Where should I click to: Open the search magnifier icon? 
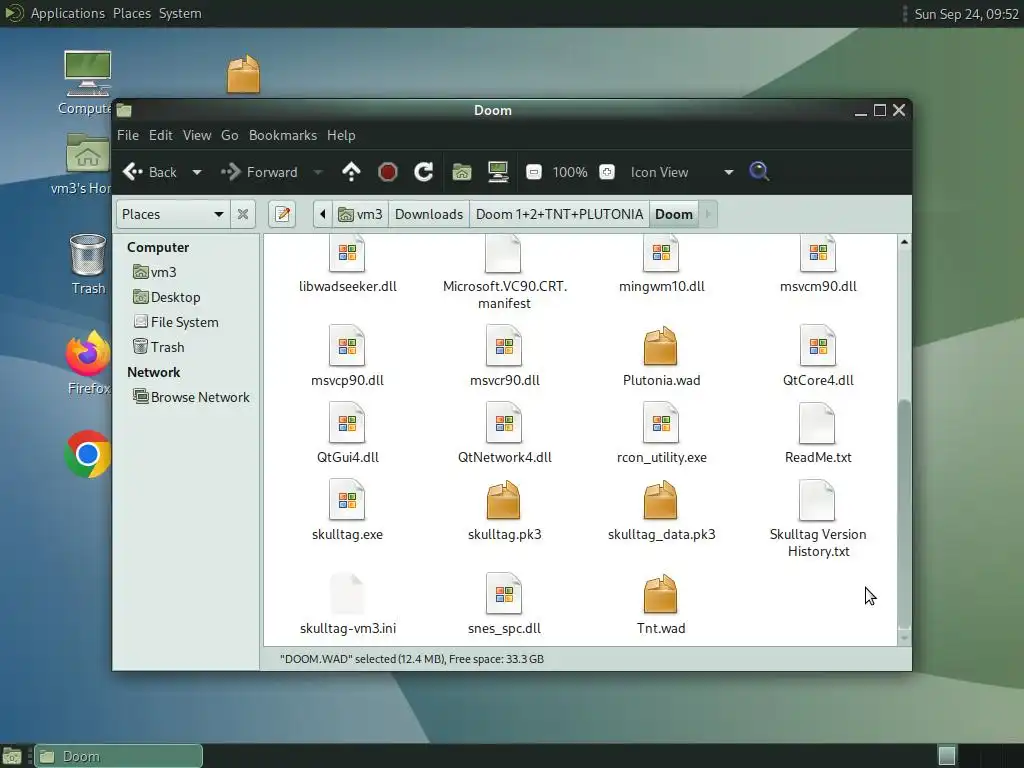(759, 172)
